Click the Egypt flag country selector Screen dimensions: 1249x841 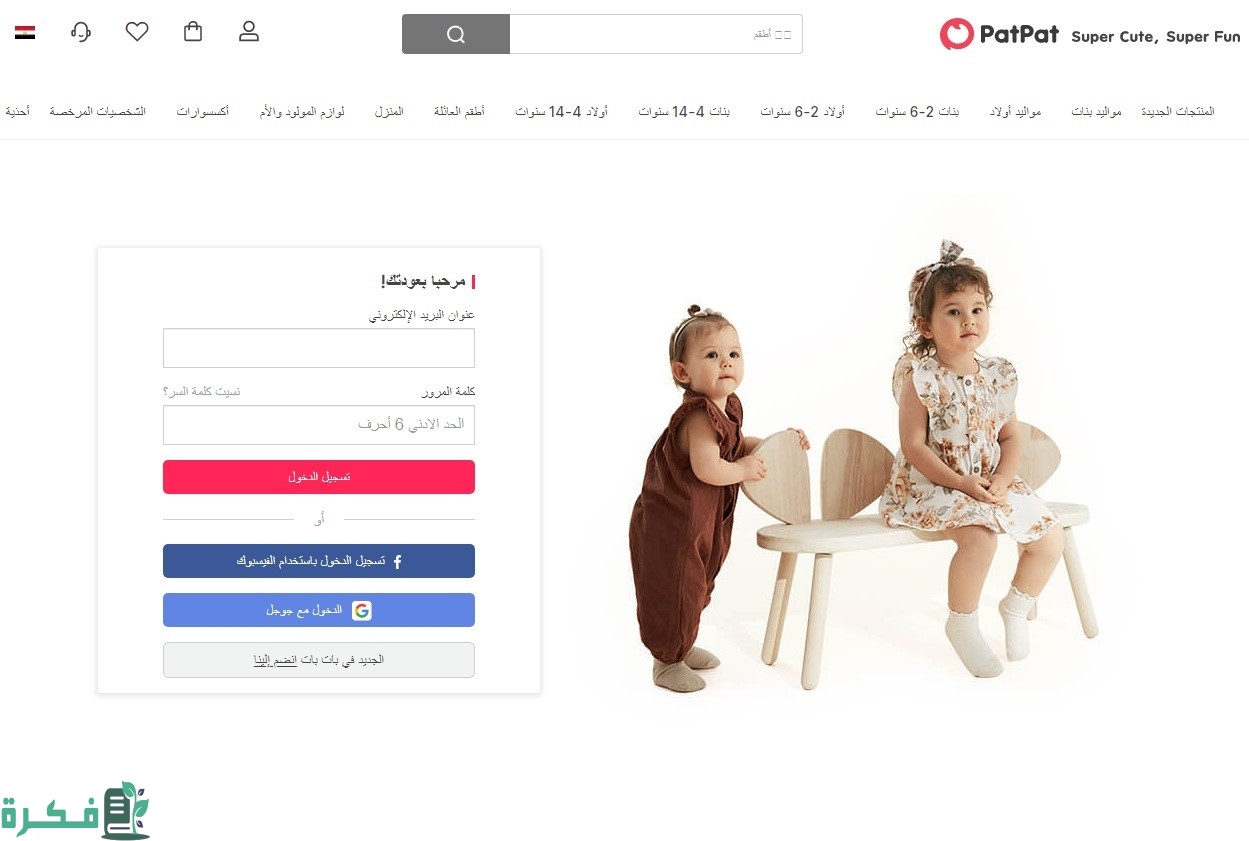[25, 33]
